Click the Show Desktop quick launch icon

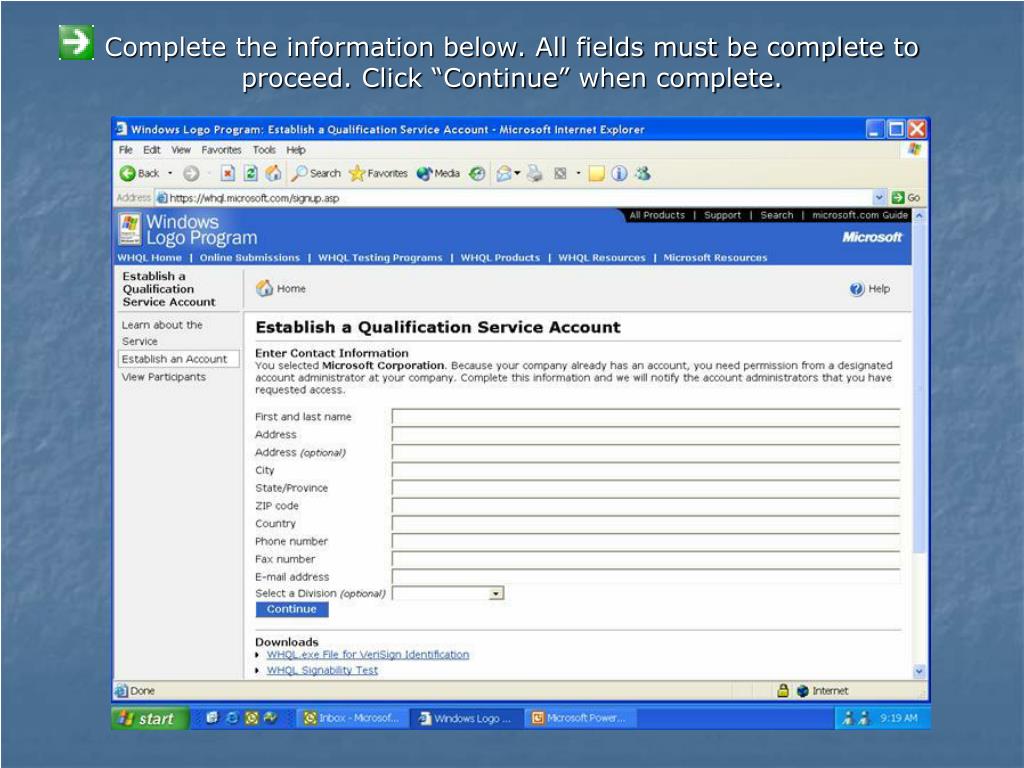pyautogui.click(x=212, y=718)
